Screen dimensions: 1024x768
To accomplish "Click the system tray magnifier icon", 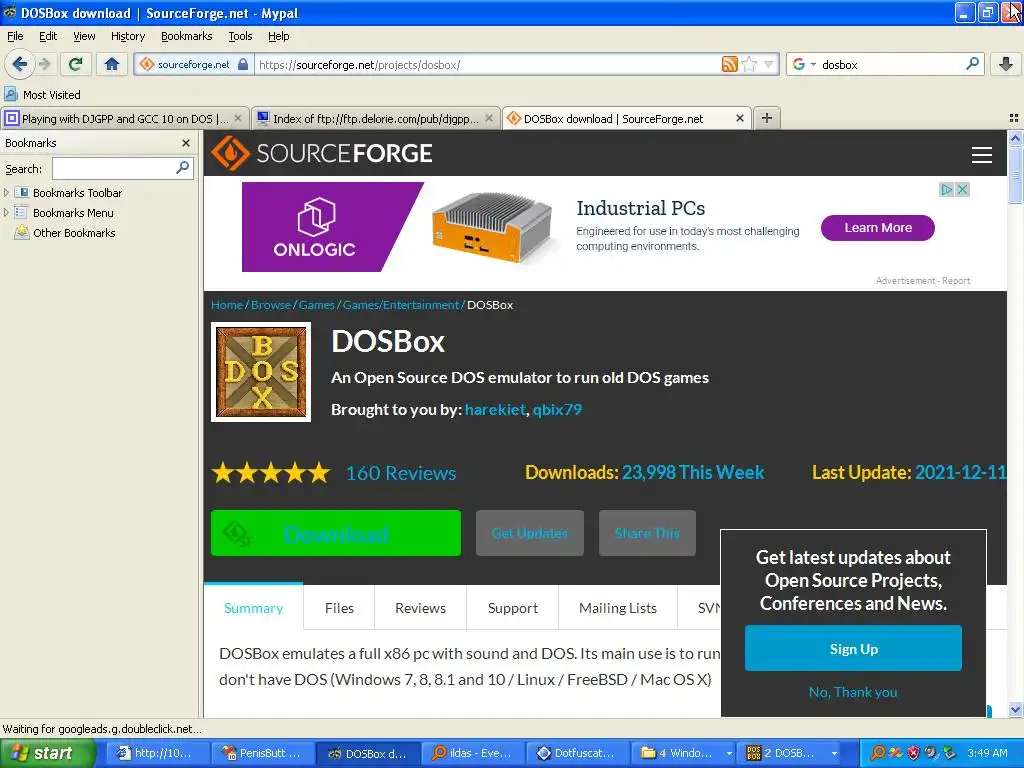I will tap(878, 753).
